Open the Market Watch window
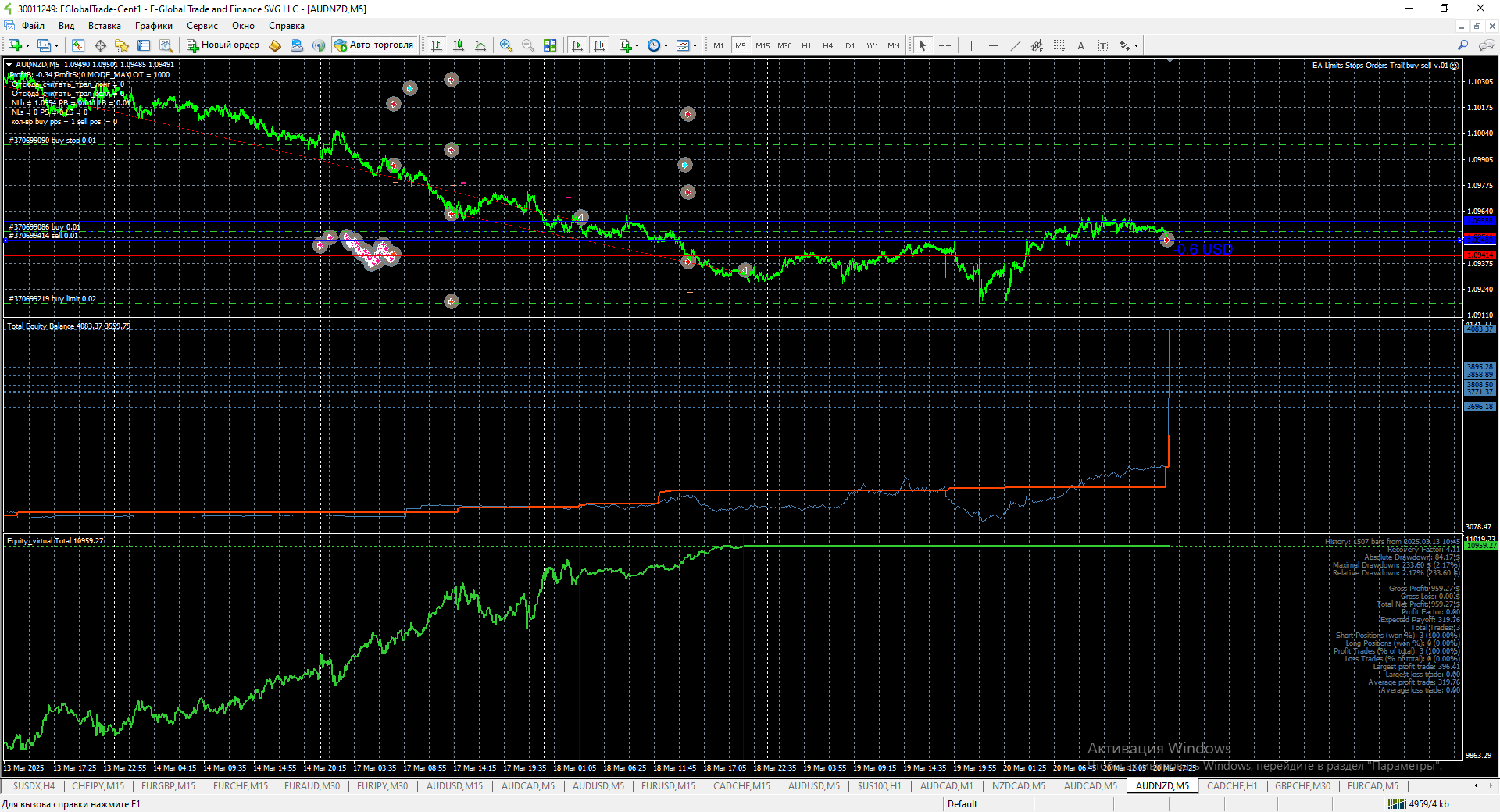The height and width of the screenshot is (812, 1500). coord(78,45)
